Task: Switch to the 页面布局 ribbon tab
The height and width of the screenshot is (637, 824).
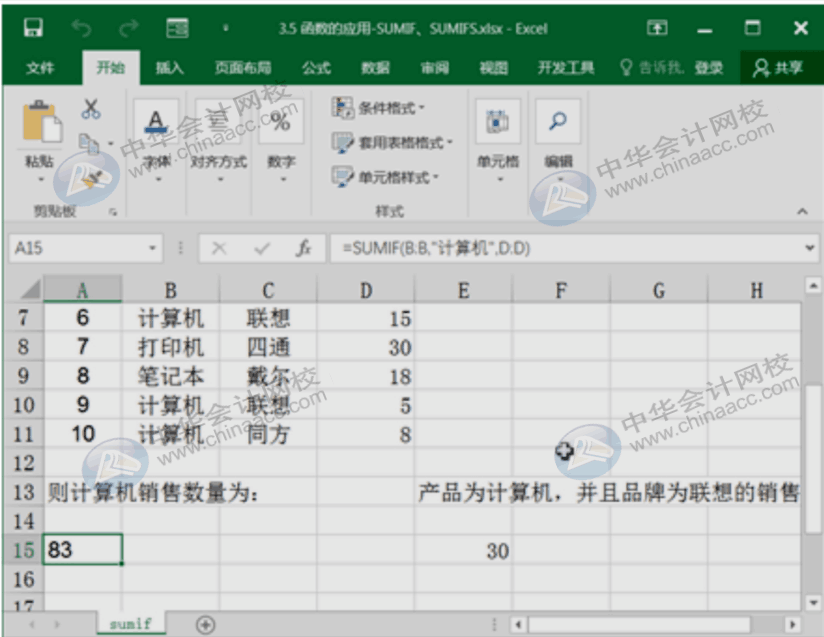Action: (243, 67)
